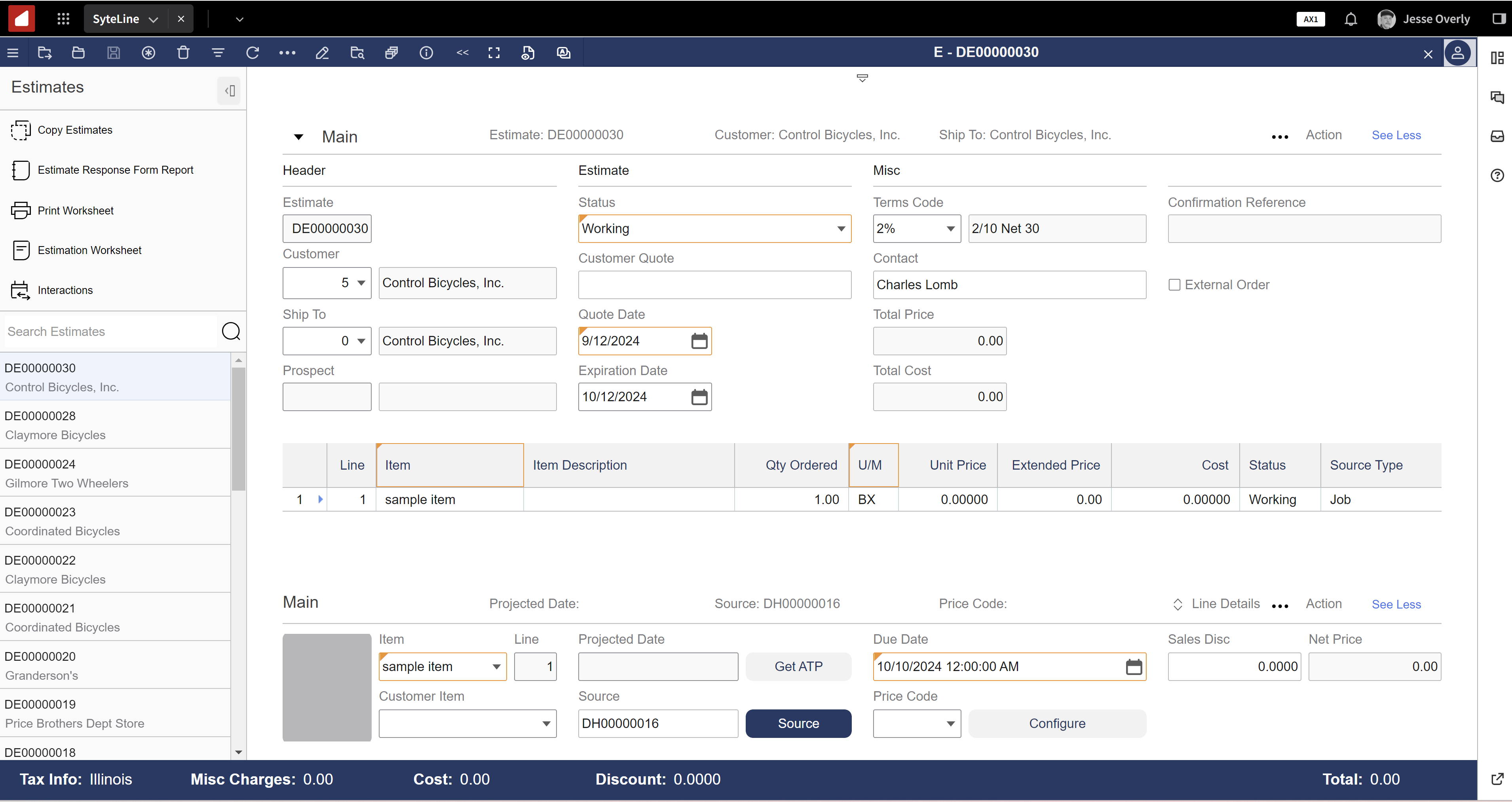Click the app launcher grid icon
Viewport: 1512px width, 802px height.
(63, 19)
